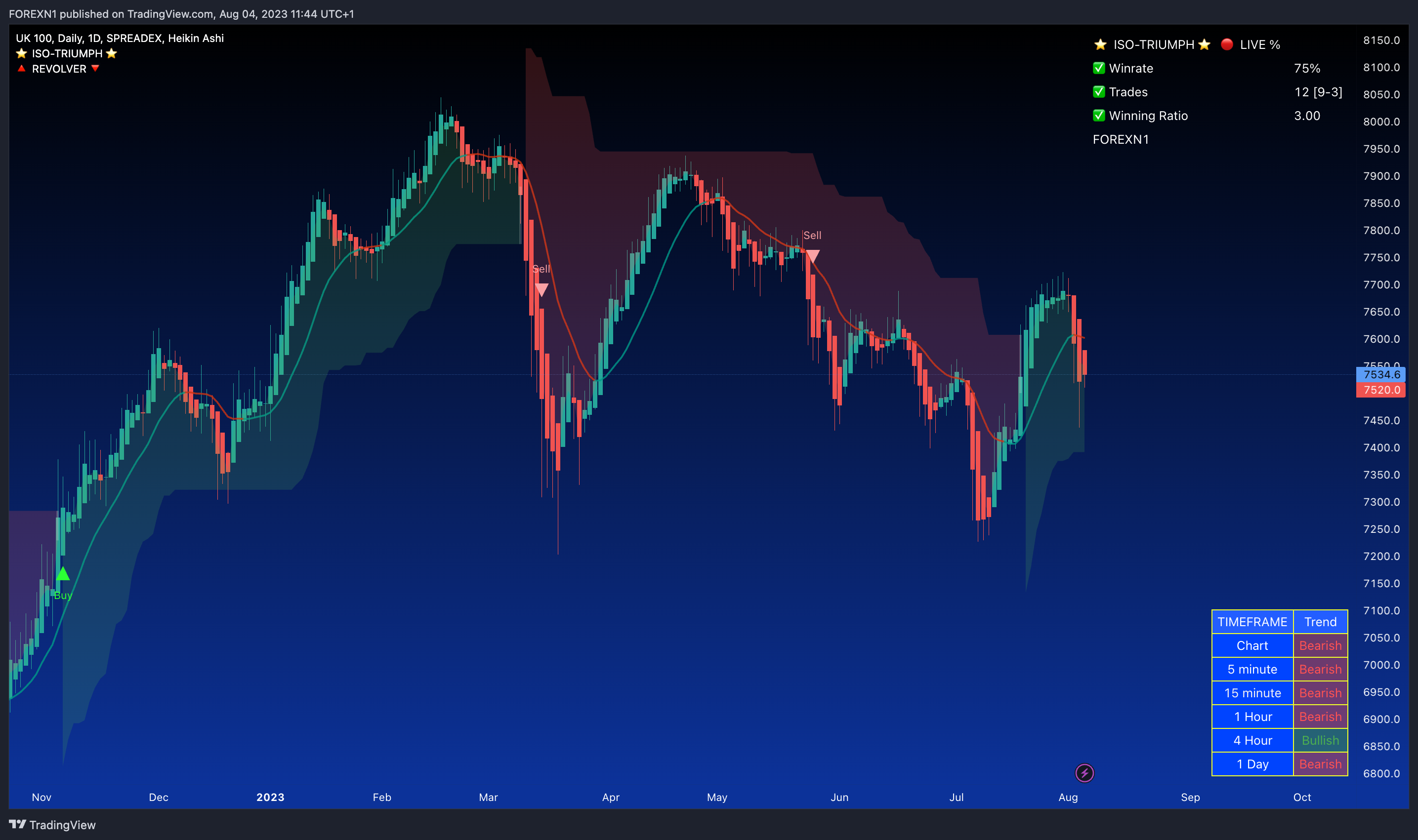Click the 1 Day Bearish trend cell
This screenshot has height=840, width=1418.
point(1320,764)
